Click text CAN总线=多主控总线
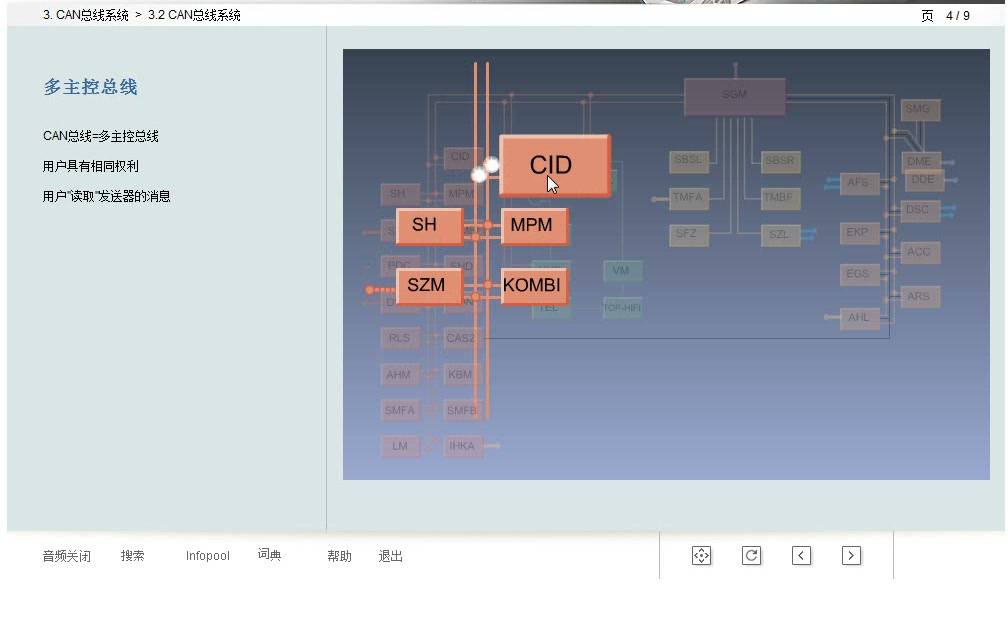1008x640 pixels. tap(101, 136)
